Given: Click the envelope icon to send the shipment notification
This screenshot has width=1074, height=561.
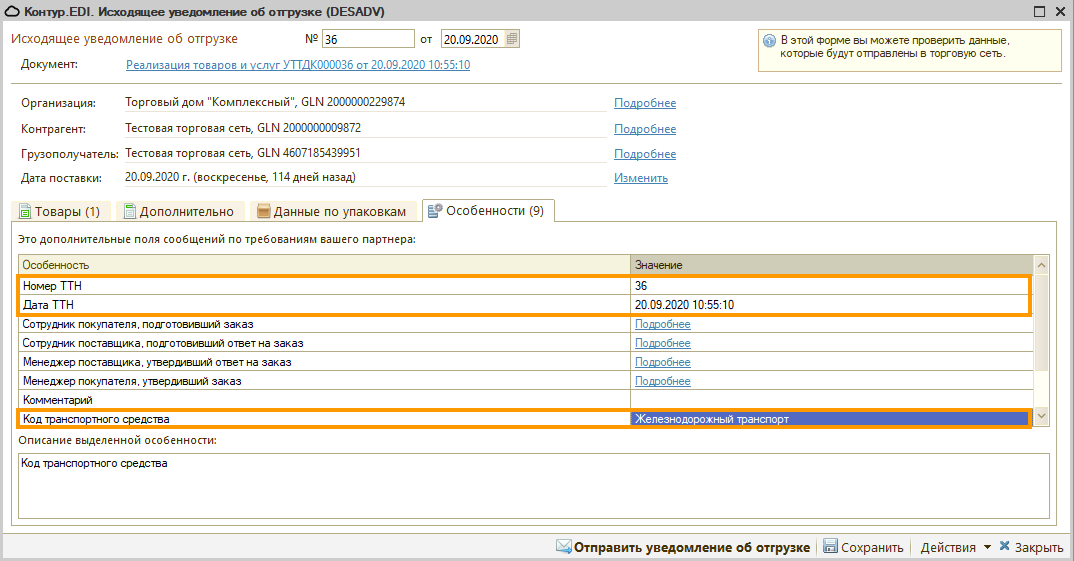Looking at the screenshot, I should click(x=563, y=547).
